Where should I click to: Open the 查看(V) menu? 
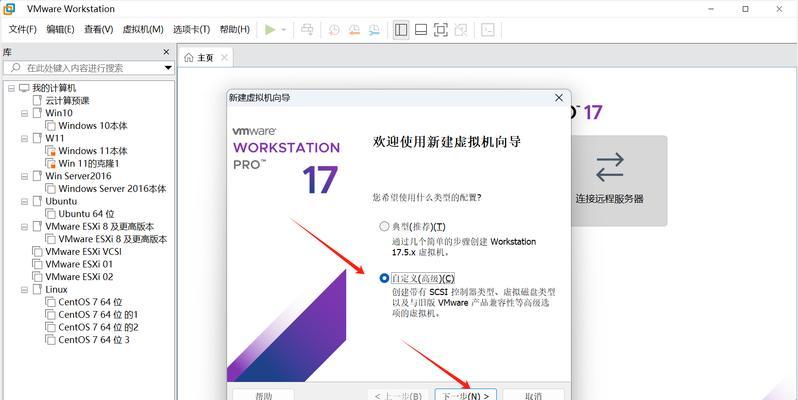98,30
